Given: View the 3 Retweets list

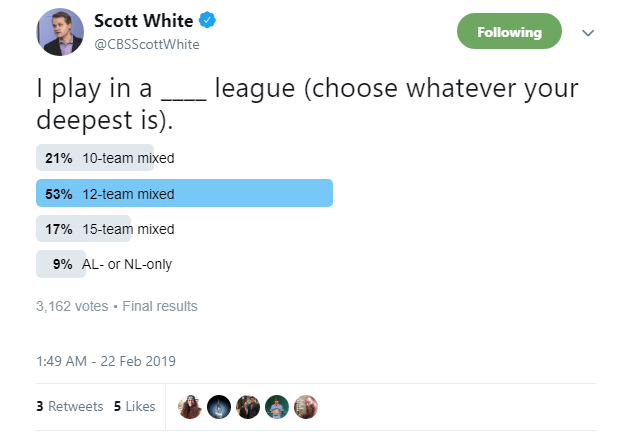Looking at the screenshot, I should [69, 407].
